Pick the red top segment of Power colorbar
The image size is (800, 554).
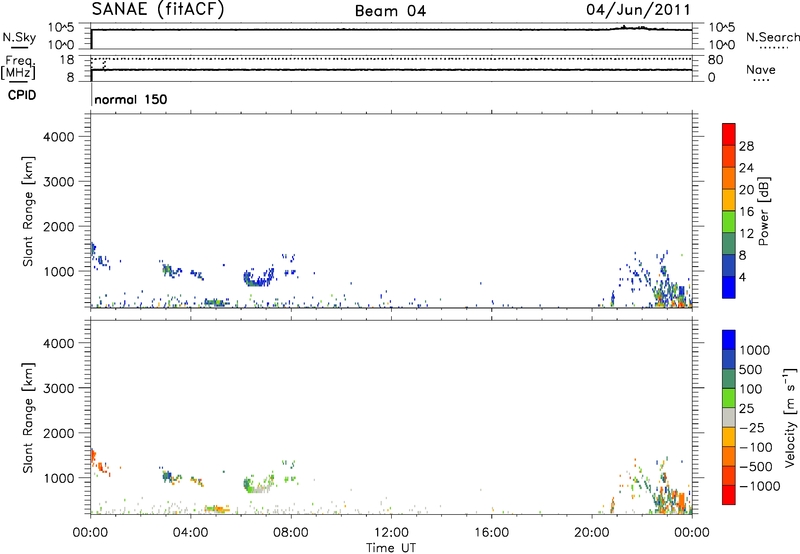tap(729, 134)
